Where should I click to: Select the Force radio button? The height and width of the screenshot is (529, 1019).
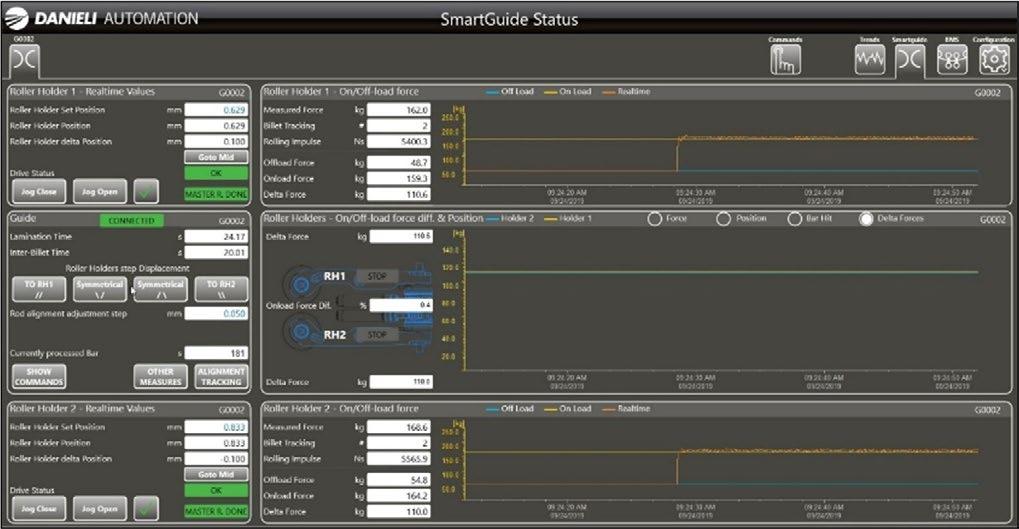pos(654,219)
